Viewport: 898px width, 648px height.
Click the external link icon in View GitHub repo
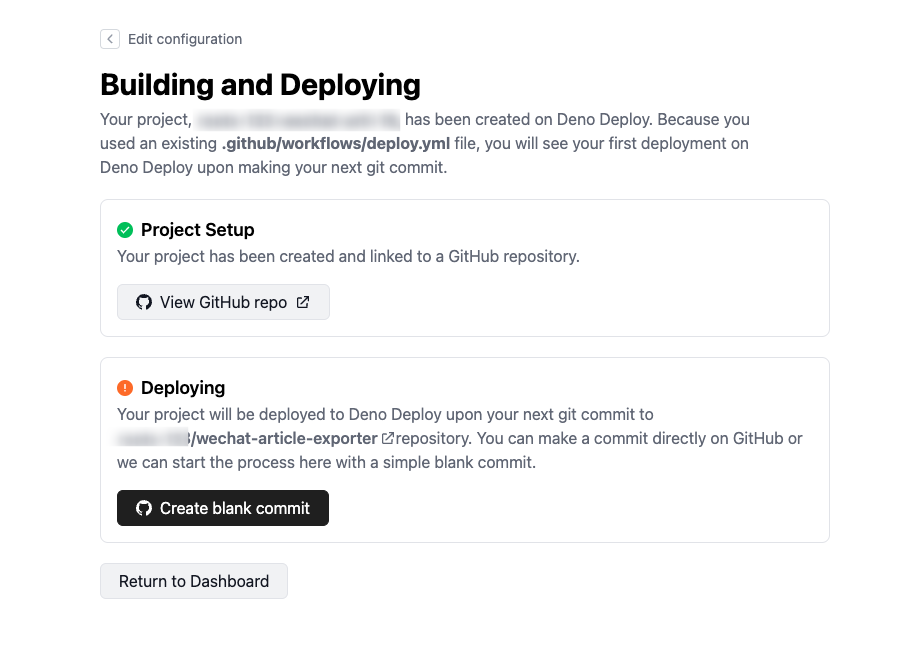tap(303, 302)
